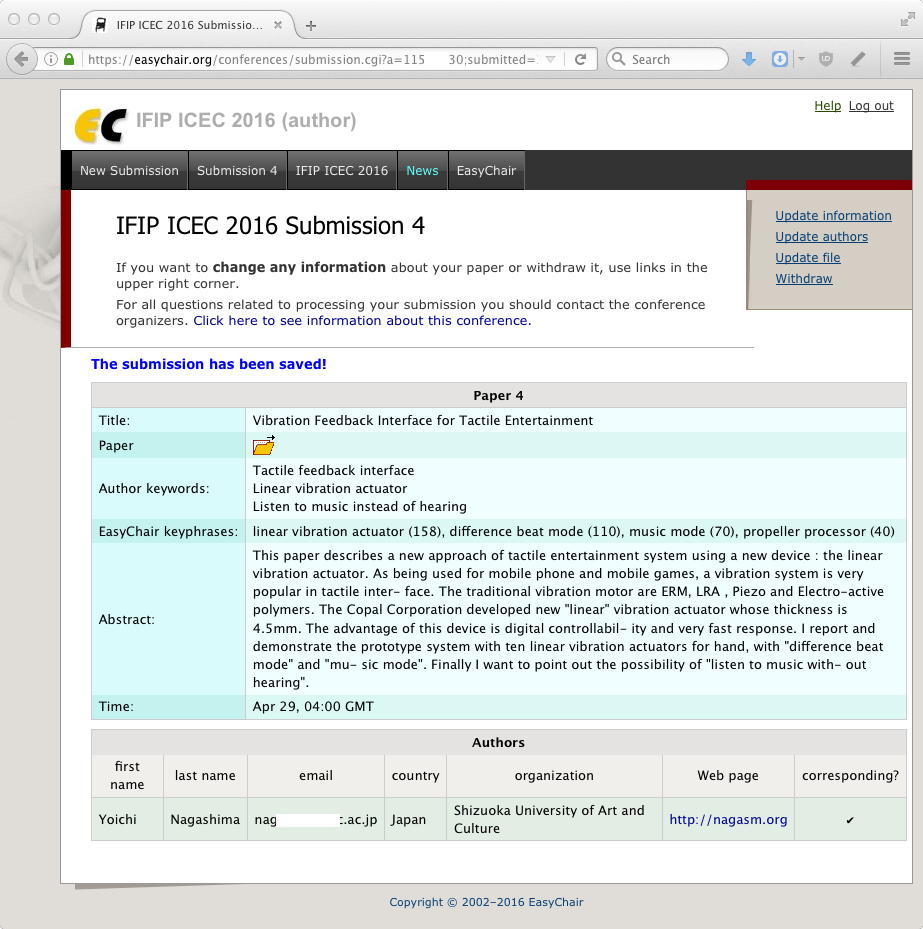Focus the browser Search field
923x929 pixels.
pyautogui.click(x=667, y=59)
